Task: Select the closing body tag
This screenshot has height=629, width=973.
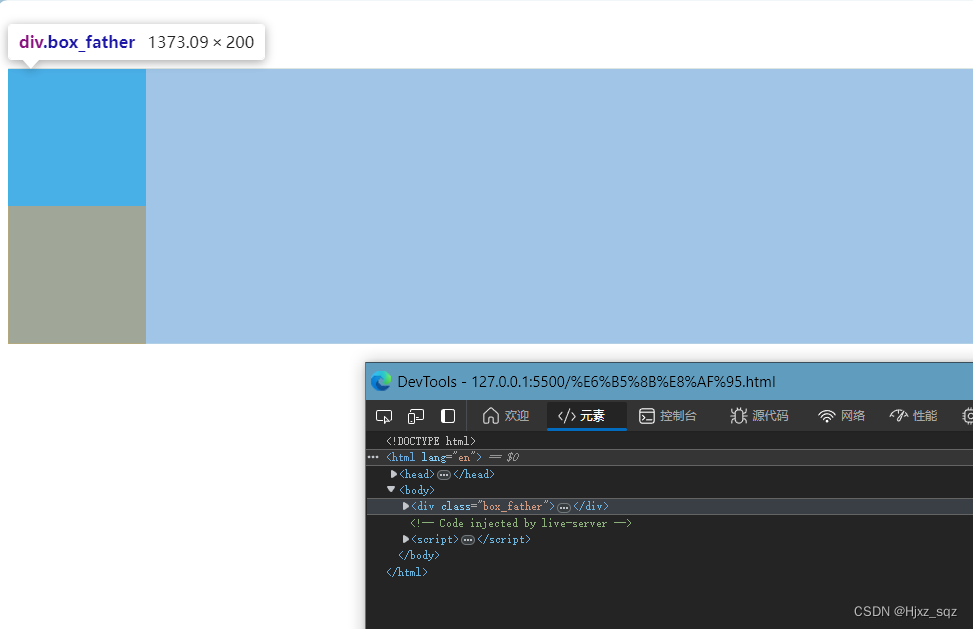Action: (419, 555)
